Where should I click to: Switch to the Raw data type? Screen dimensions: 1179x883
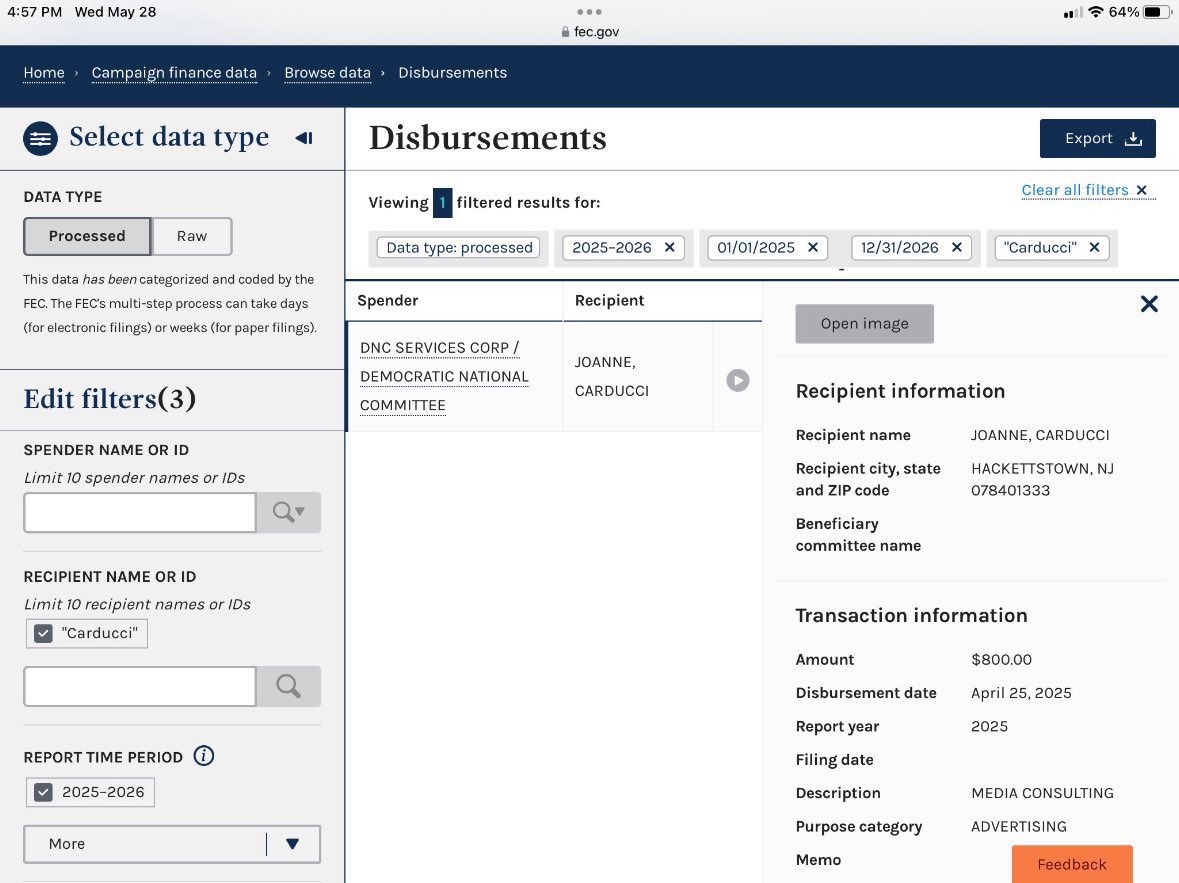pyautogui.click(x=192, y=236)
